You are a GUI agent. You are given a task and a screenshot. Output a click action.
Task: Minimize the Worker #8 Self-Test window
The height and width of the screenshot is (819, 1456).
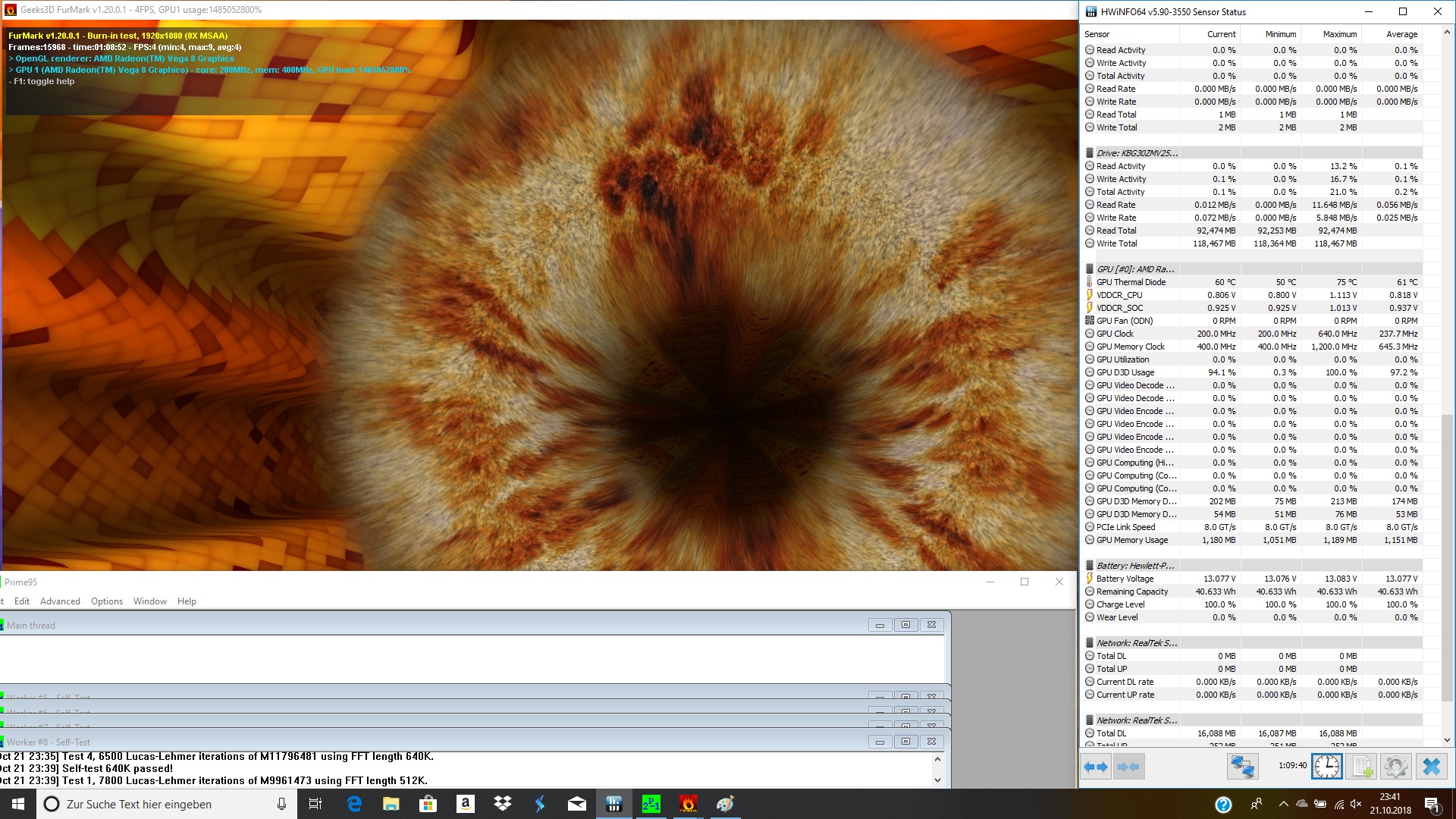pos(880,742)
